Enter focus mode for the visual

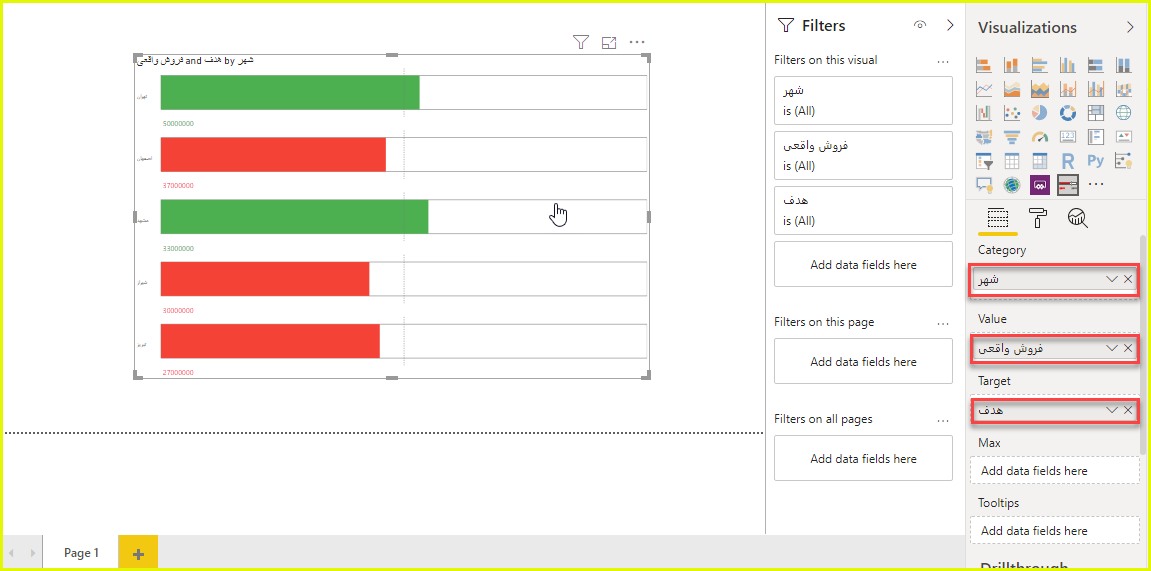click(609, 43)
